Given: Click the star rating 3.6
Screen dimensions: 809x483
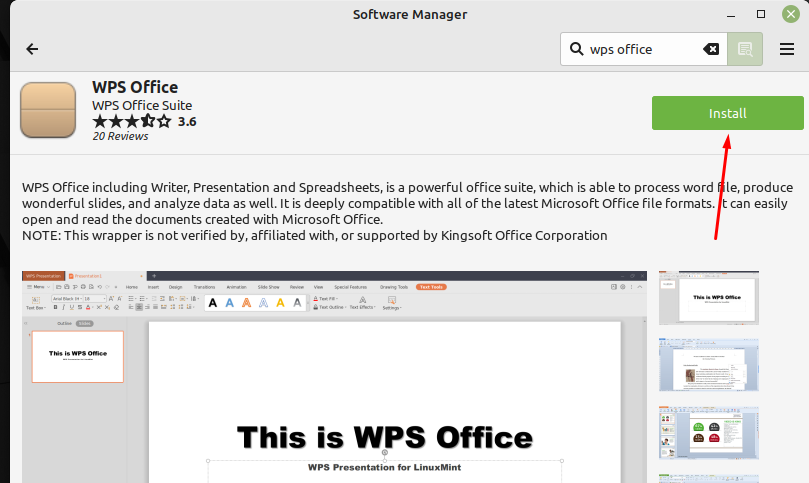Looking at the screenshot, I should [144, 122].
